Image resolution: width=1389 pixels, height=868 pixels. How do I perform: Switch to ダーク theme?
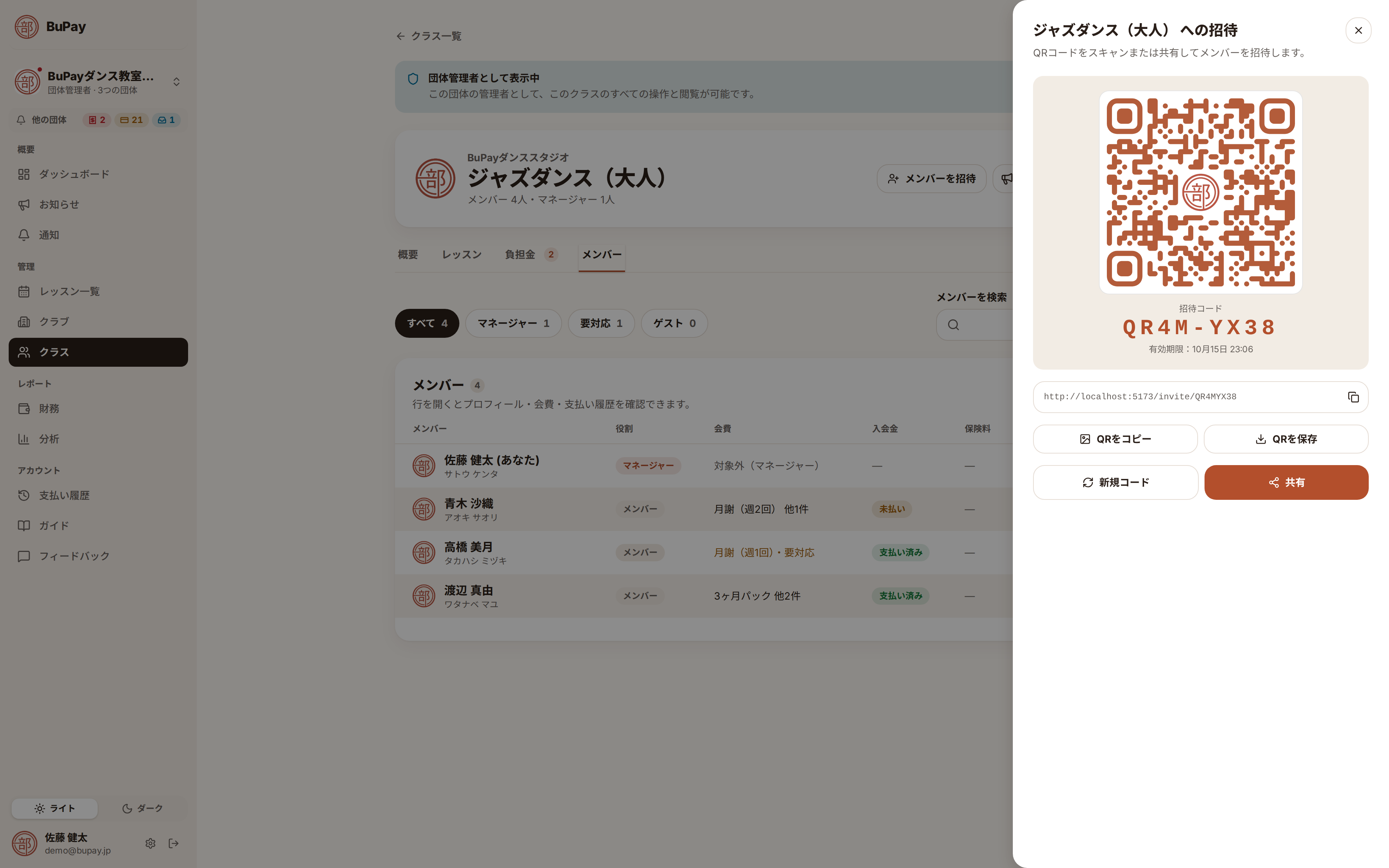(143, 808)
